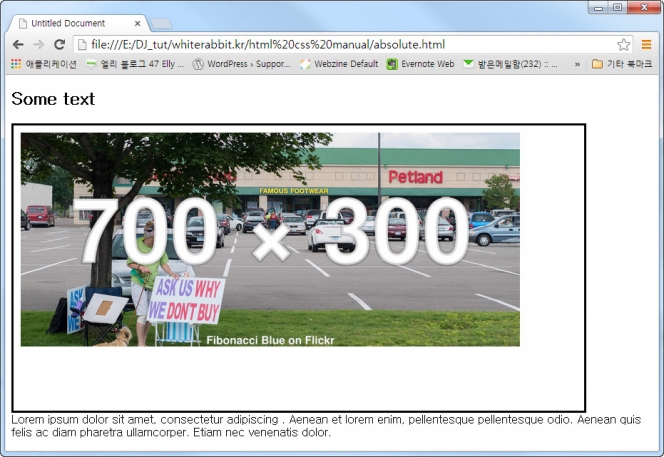Open the Chrome hamburger menu
This screenshot has height=457, width=664.
click(647, 44)
